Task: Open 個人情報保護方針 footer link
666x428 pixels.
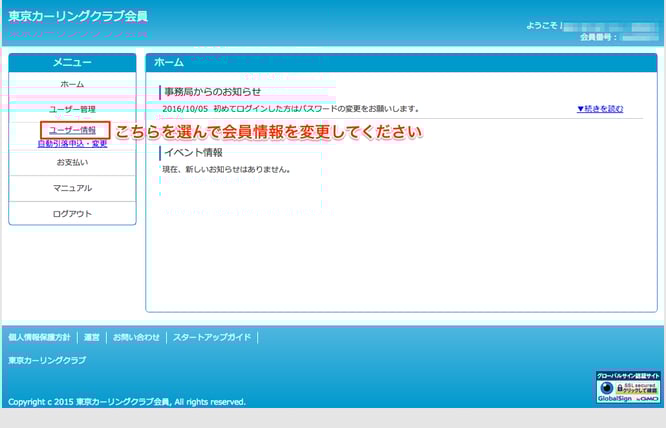Action: pos(39,337)
